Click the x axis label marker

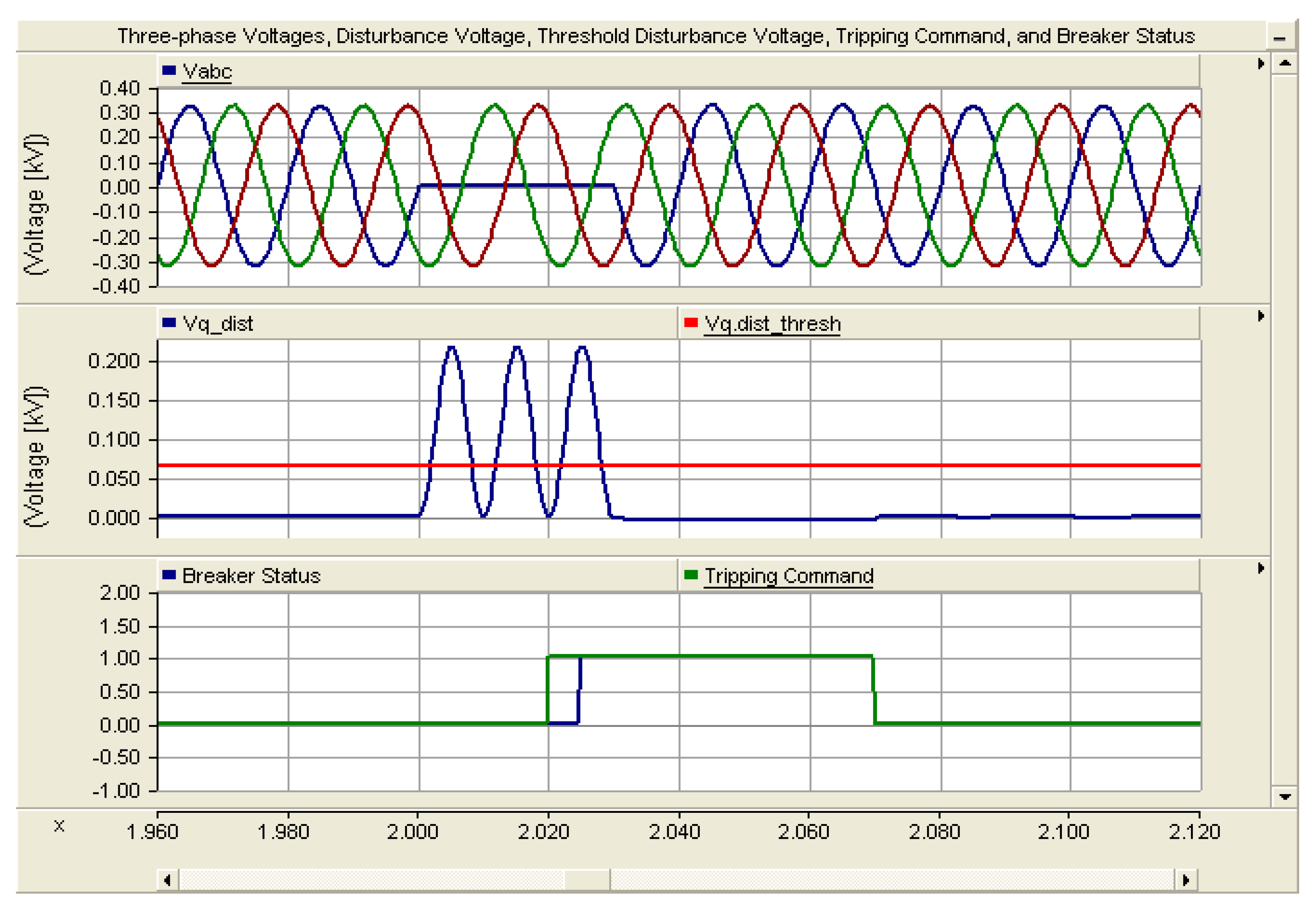[x=59, y=825]
